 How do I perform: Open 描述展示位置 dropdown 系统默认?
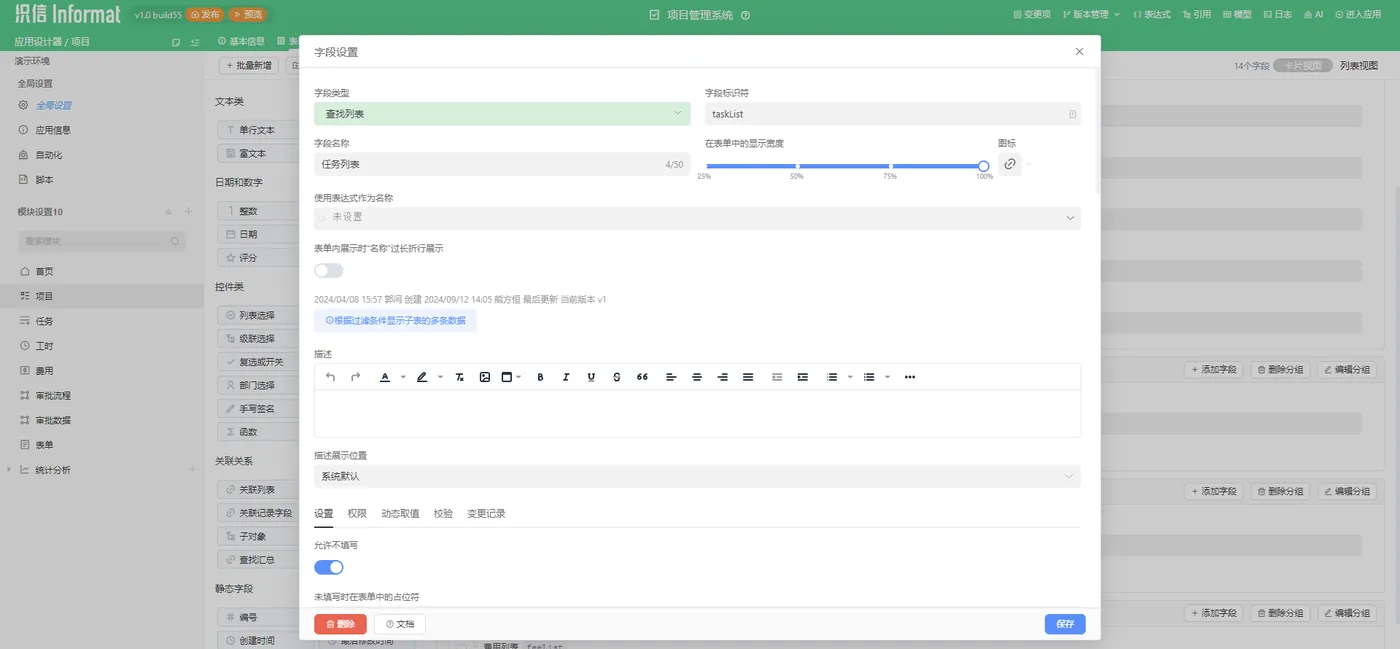[697, 476]
